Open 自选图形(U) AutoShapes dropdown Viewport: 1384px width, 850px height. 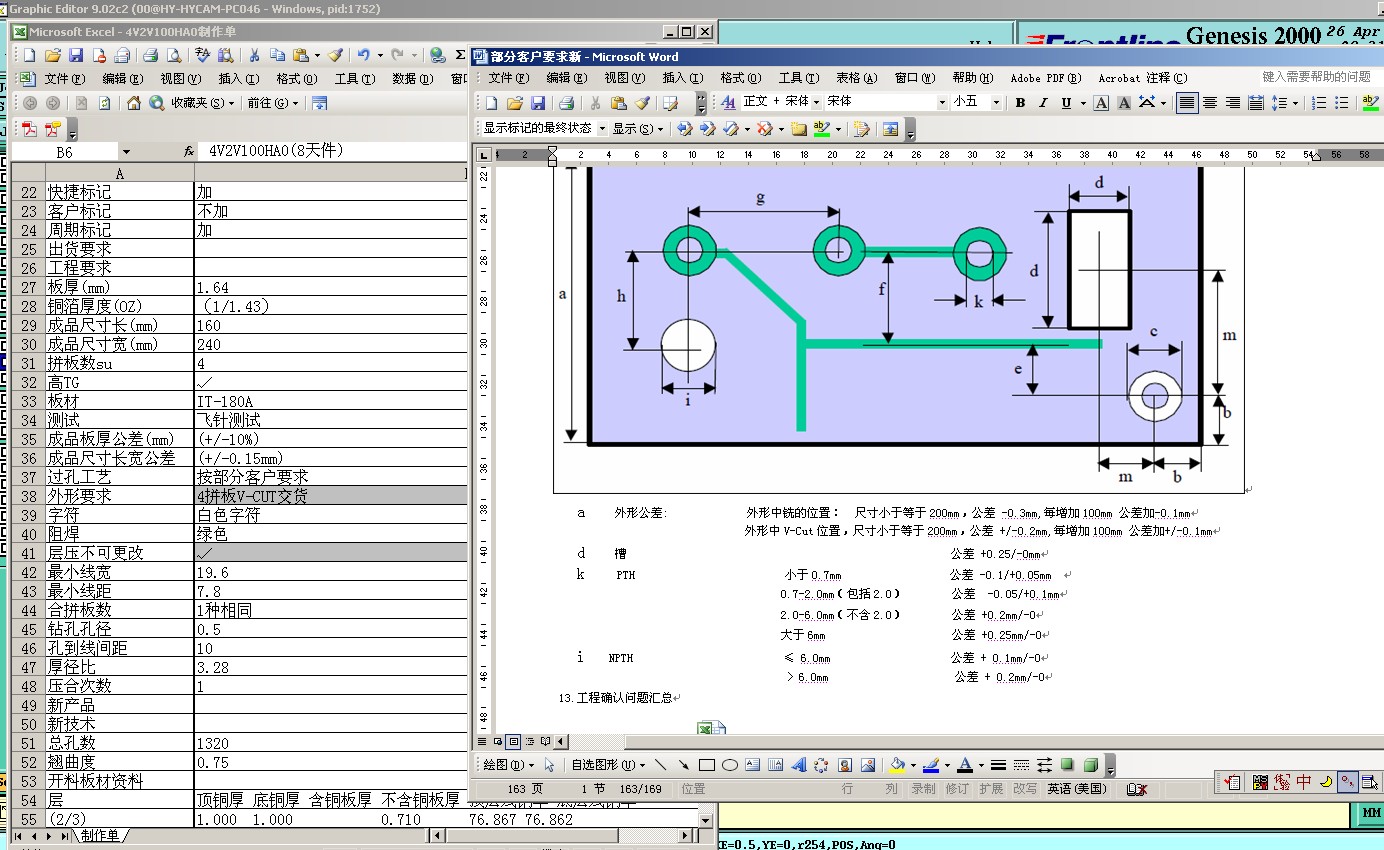click(x=608, y=765)
